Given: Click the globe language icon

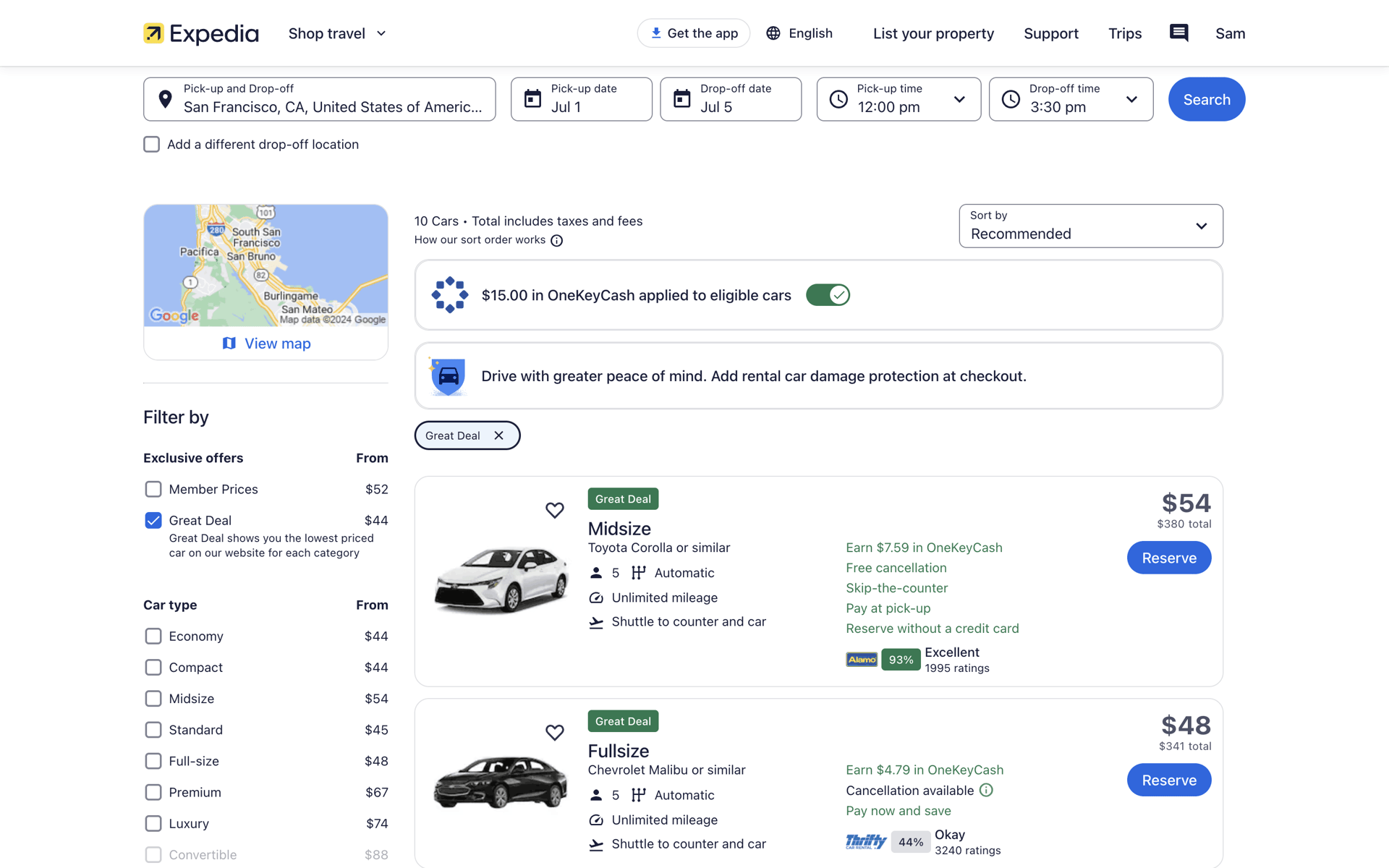Looking at the screenshot, I should [x=773, y=33].
